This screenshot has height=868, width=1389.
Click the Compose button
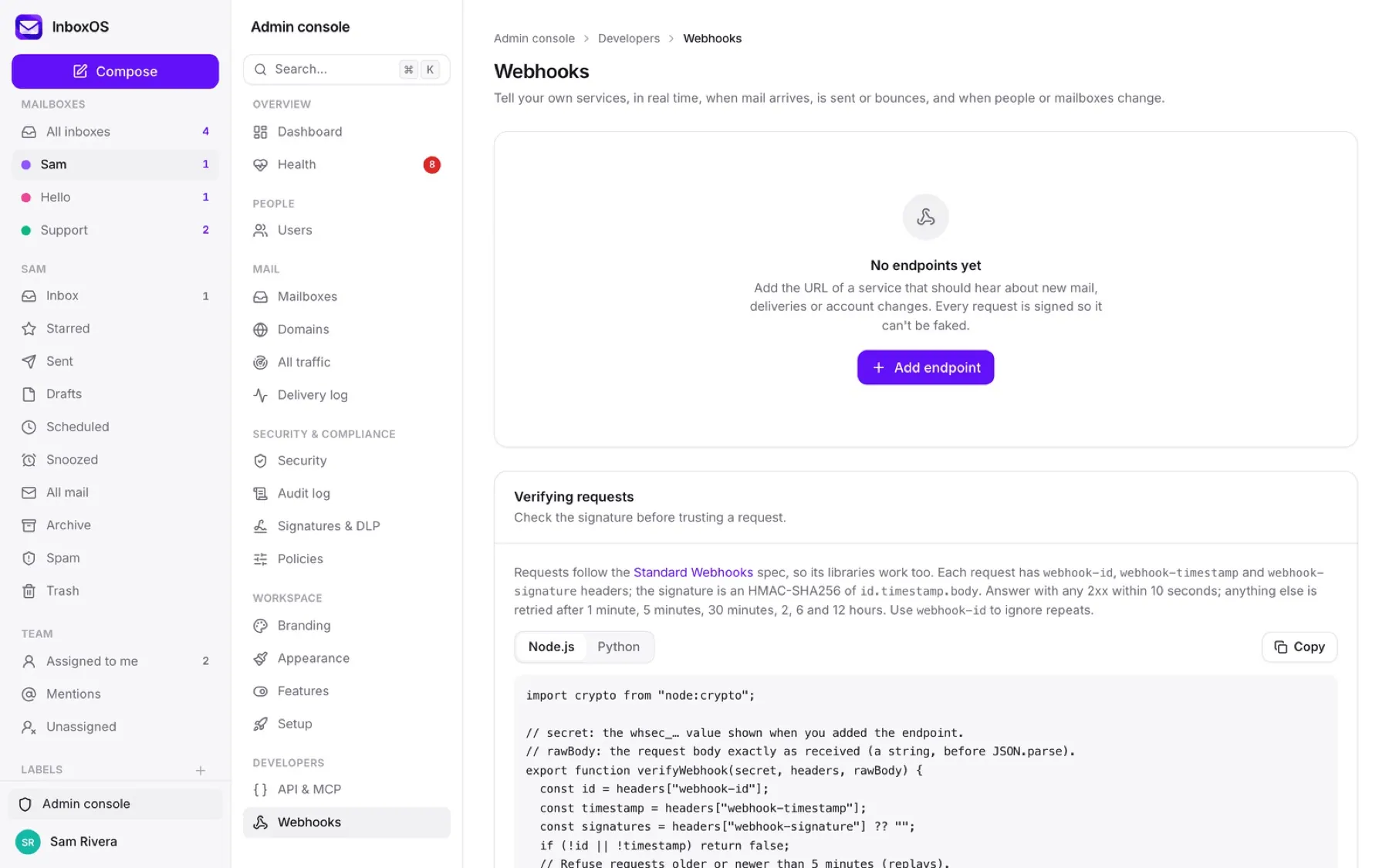(115, 71)
